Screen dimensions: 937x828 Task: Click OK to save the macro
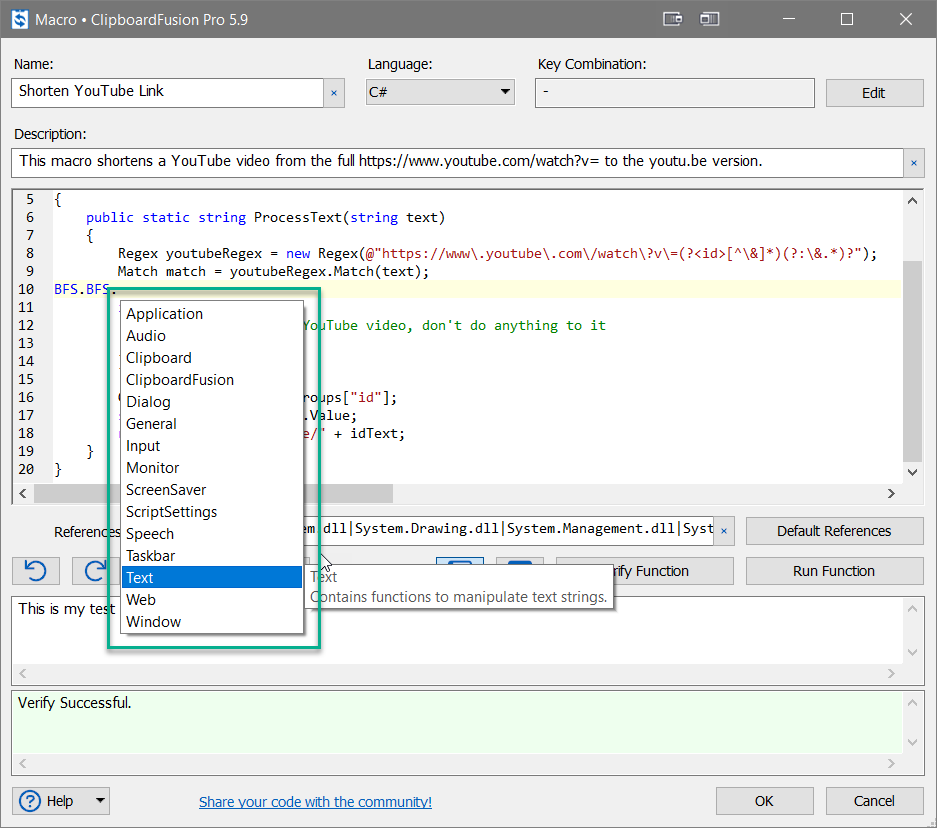click(x=764, y=801)
